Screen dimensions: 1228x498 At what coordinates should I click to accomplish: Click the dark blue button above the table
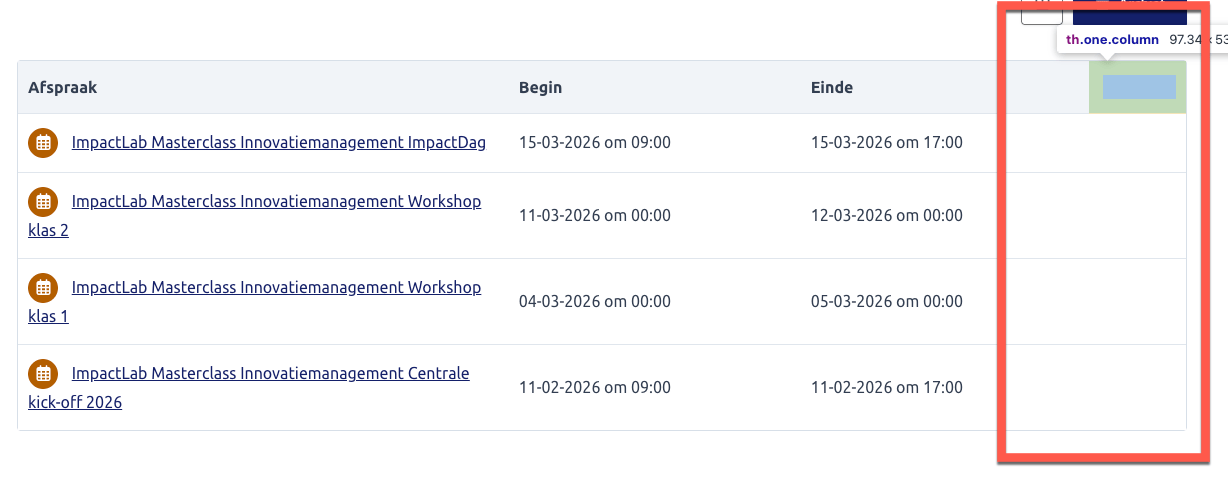pos(1129,13)
